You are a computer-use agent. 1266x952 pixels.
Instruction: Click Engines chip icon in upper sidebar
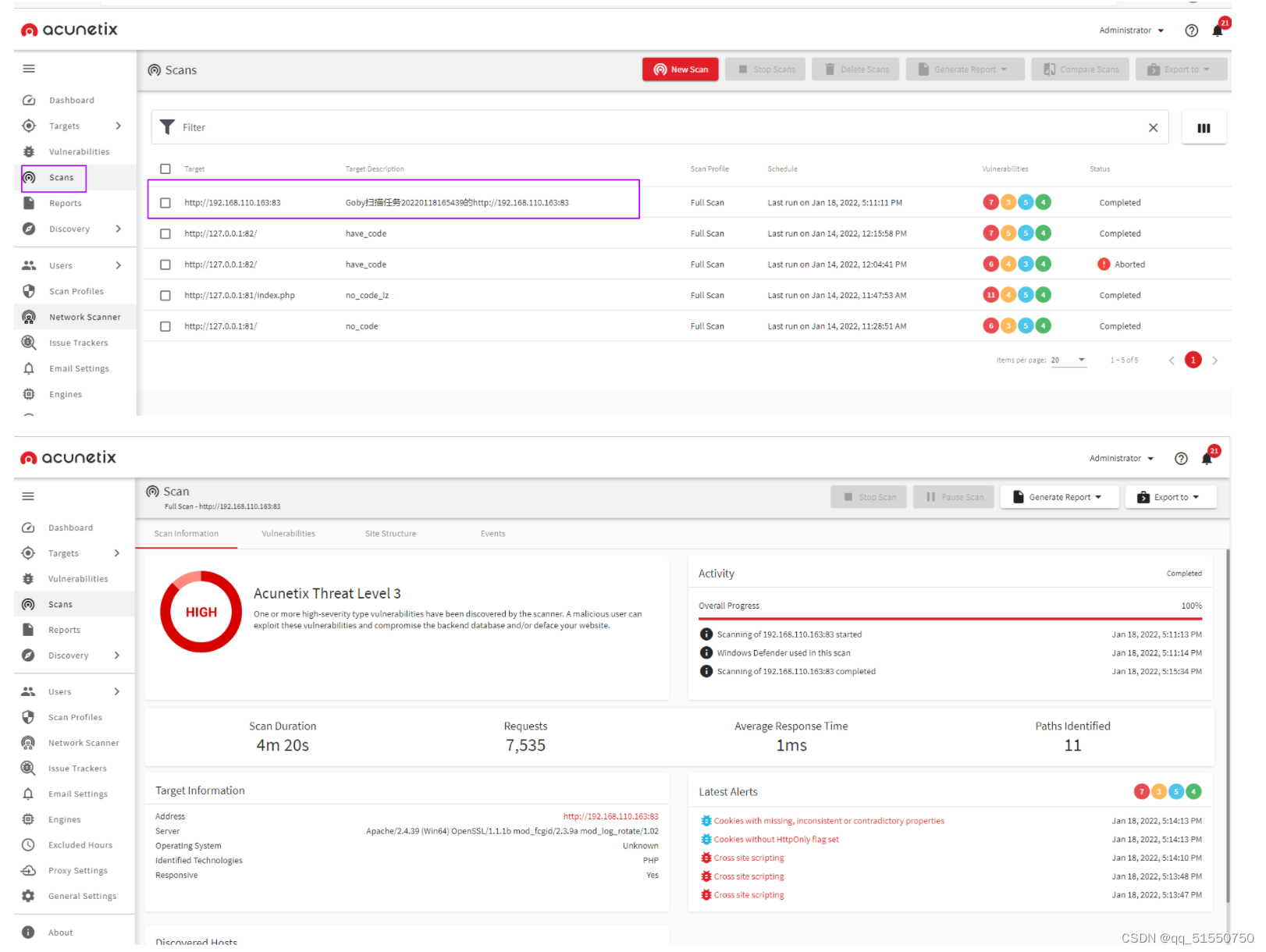[29, 394]
